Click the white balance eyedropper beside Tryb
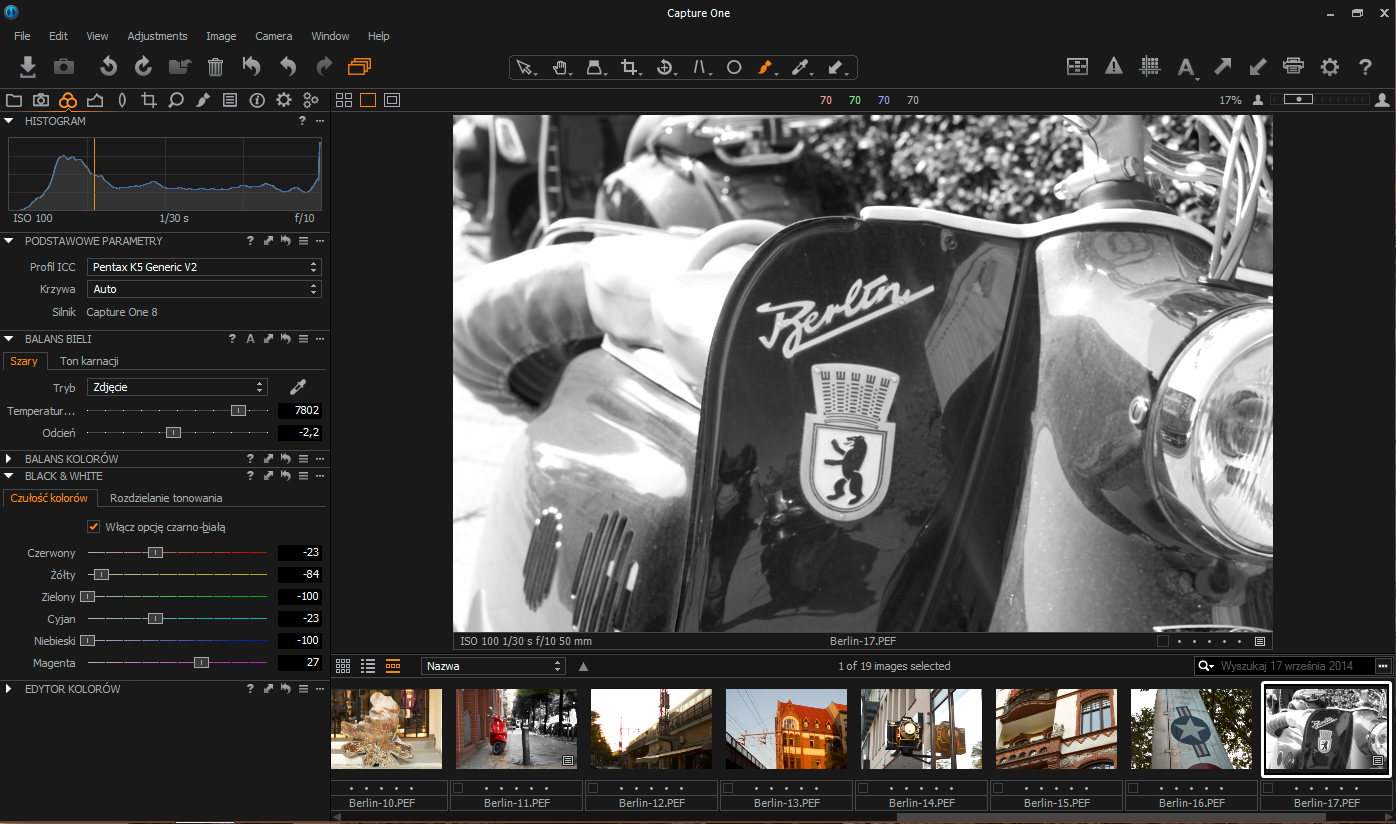Image resolution: width=1396 pixels, height=824 pixels. coord(297,387)
